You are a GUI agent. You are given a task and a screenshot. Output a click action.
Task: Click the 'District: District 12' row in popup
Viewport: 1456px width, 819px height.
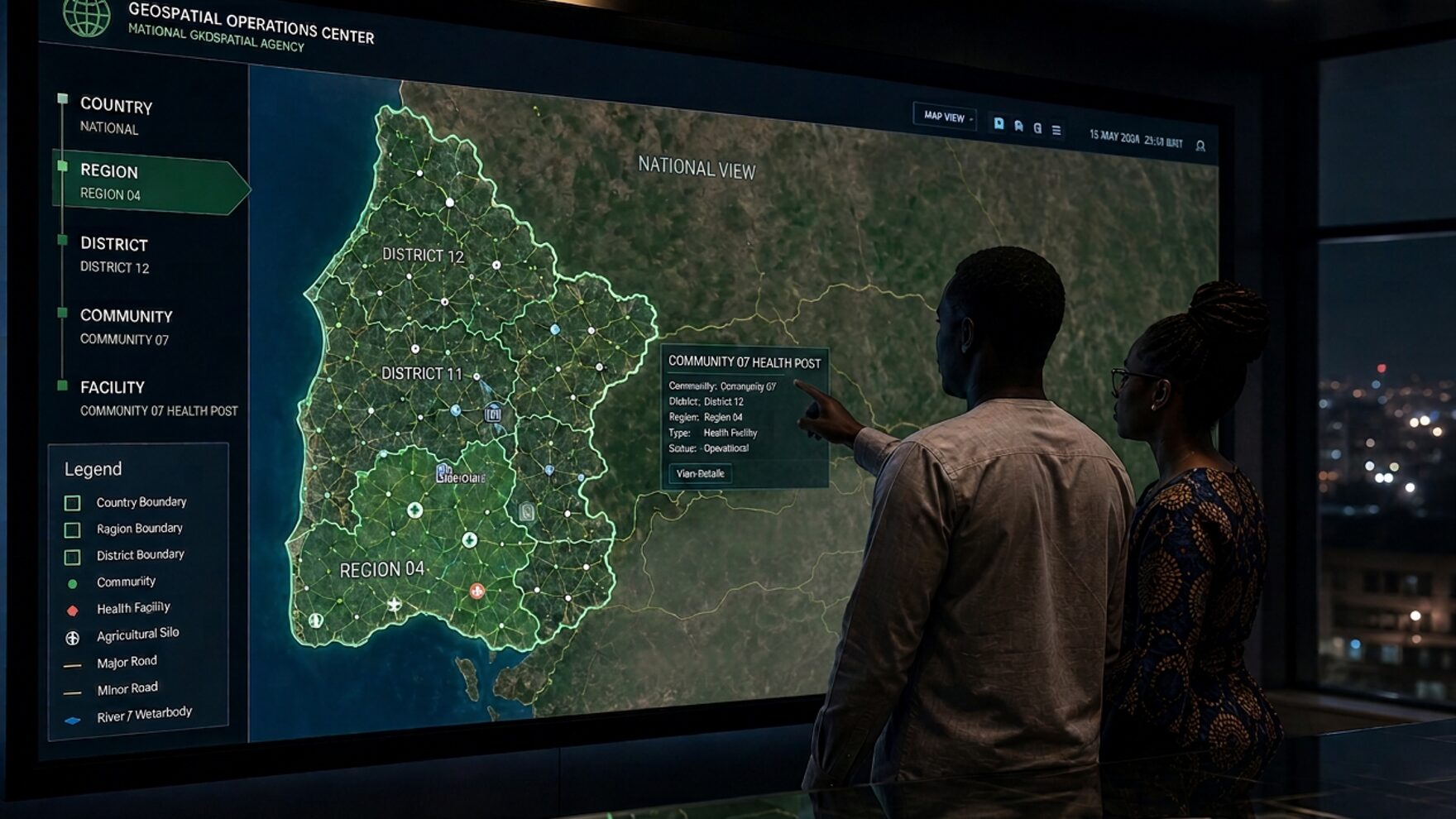coord(706,401)
